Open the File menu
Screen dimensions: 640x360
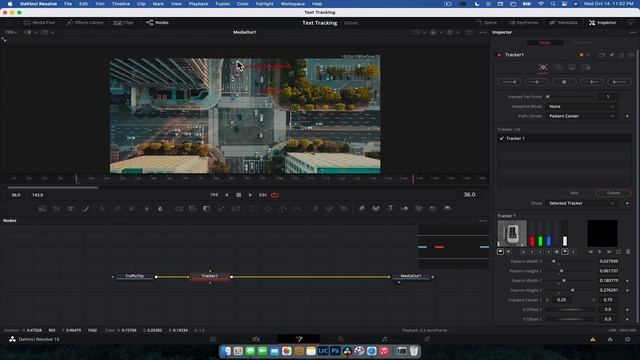pos(68,4)
